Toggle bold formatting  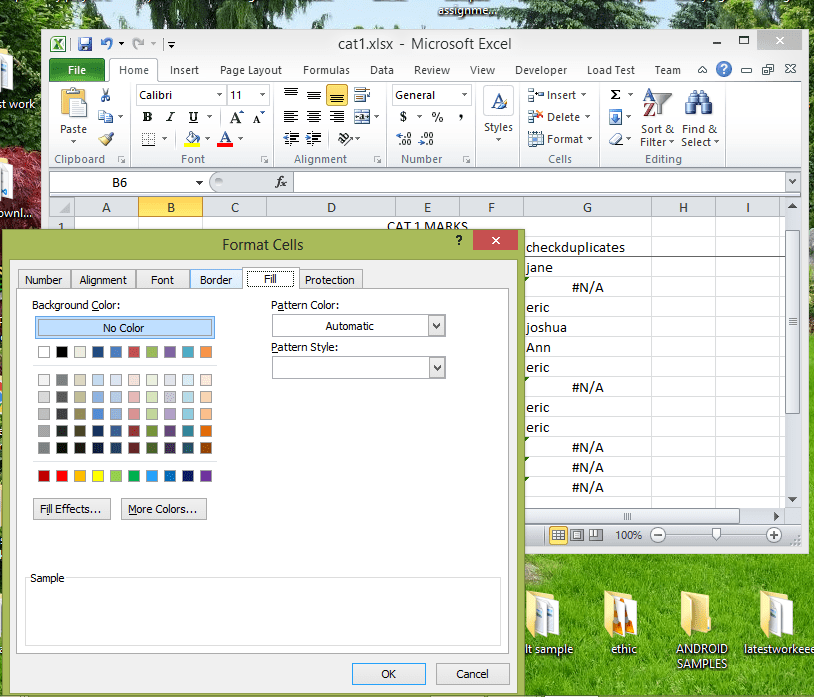[x=147, y=117]
